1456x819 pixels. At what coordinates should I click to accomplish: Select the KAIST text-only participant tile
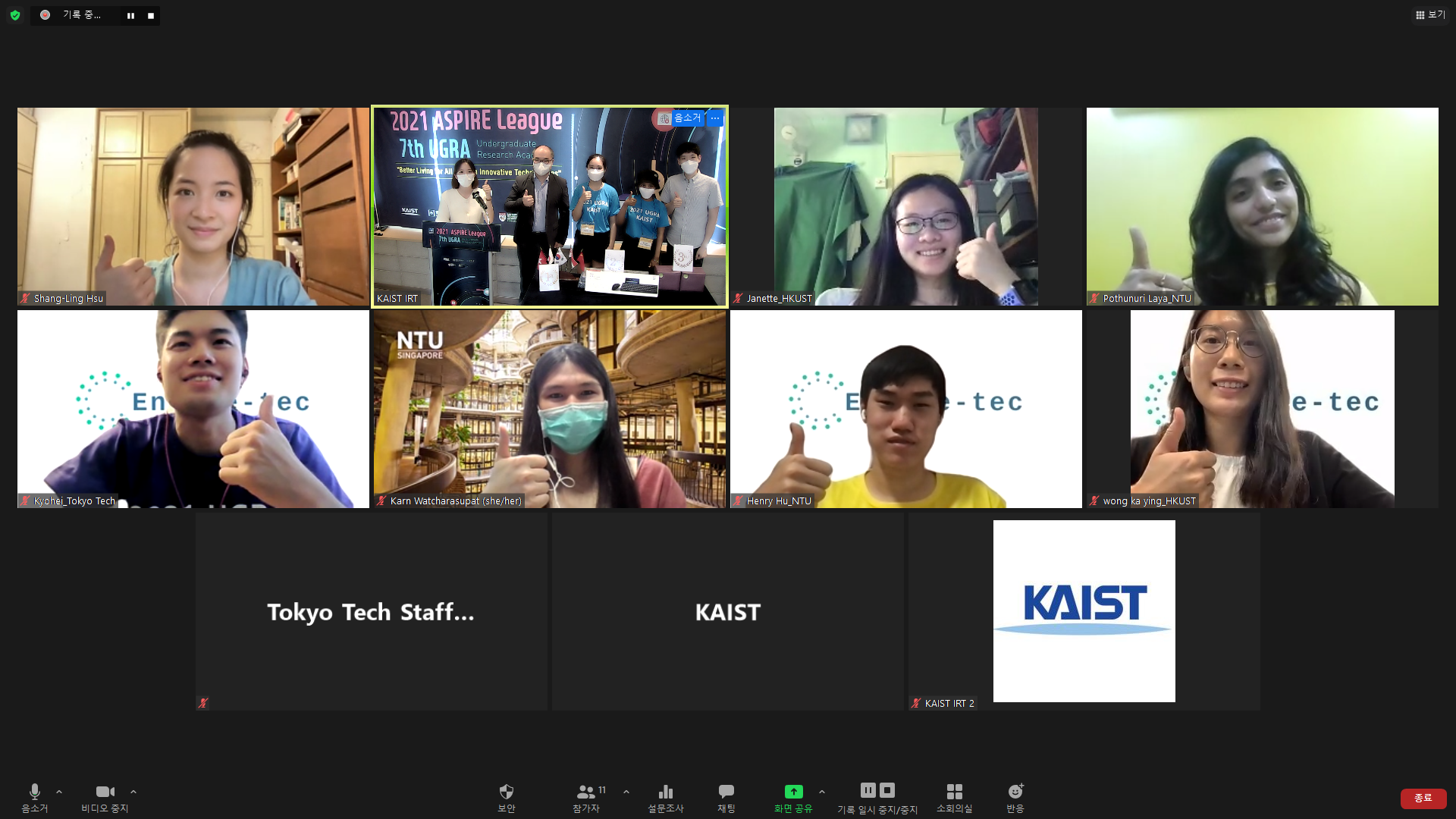click(728, 611)
